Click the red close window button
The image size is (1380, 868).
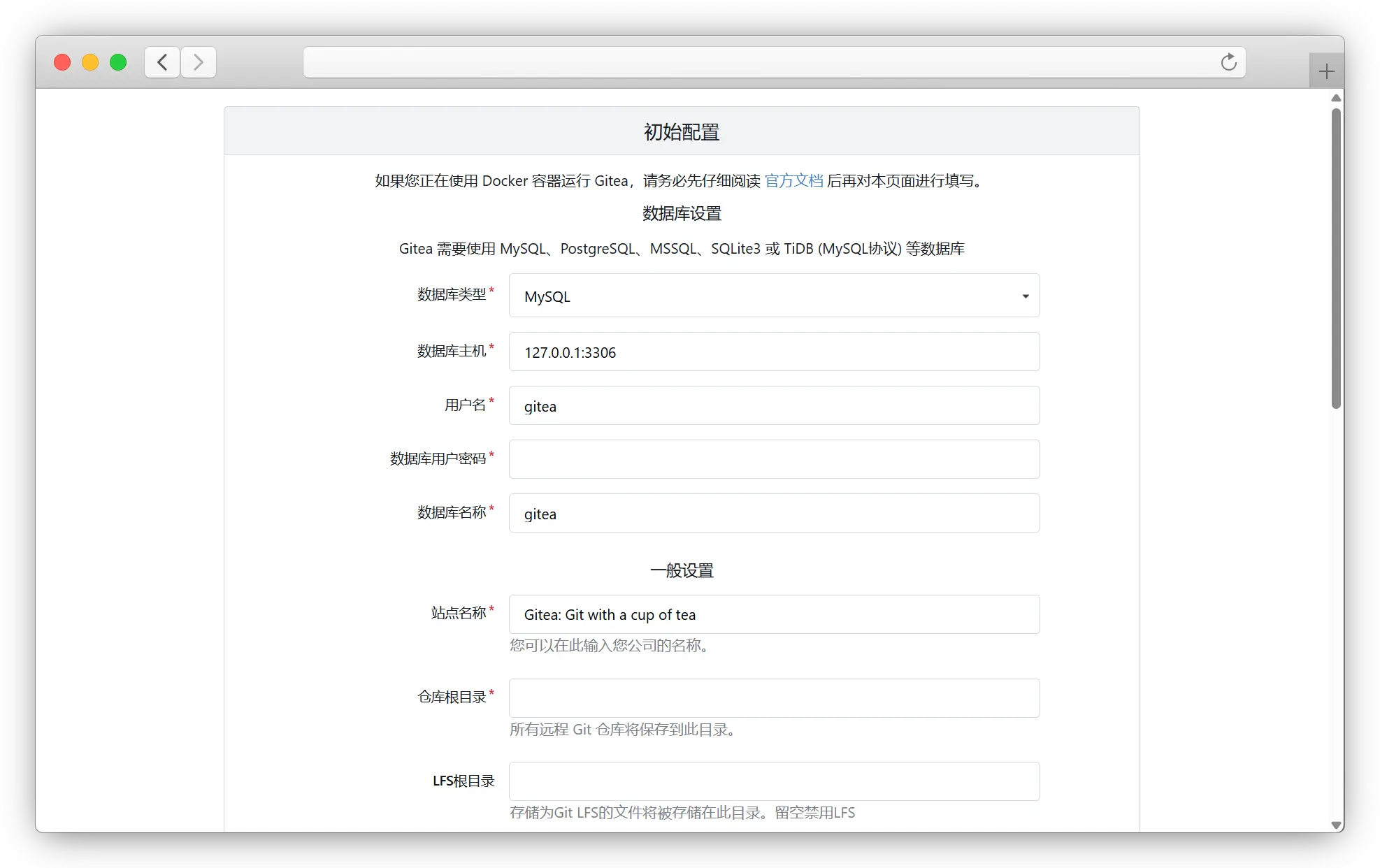click(62, 63)
